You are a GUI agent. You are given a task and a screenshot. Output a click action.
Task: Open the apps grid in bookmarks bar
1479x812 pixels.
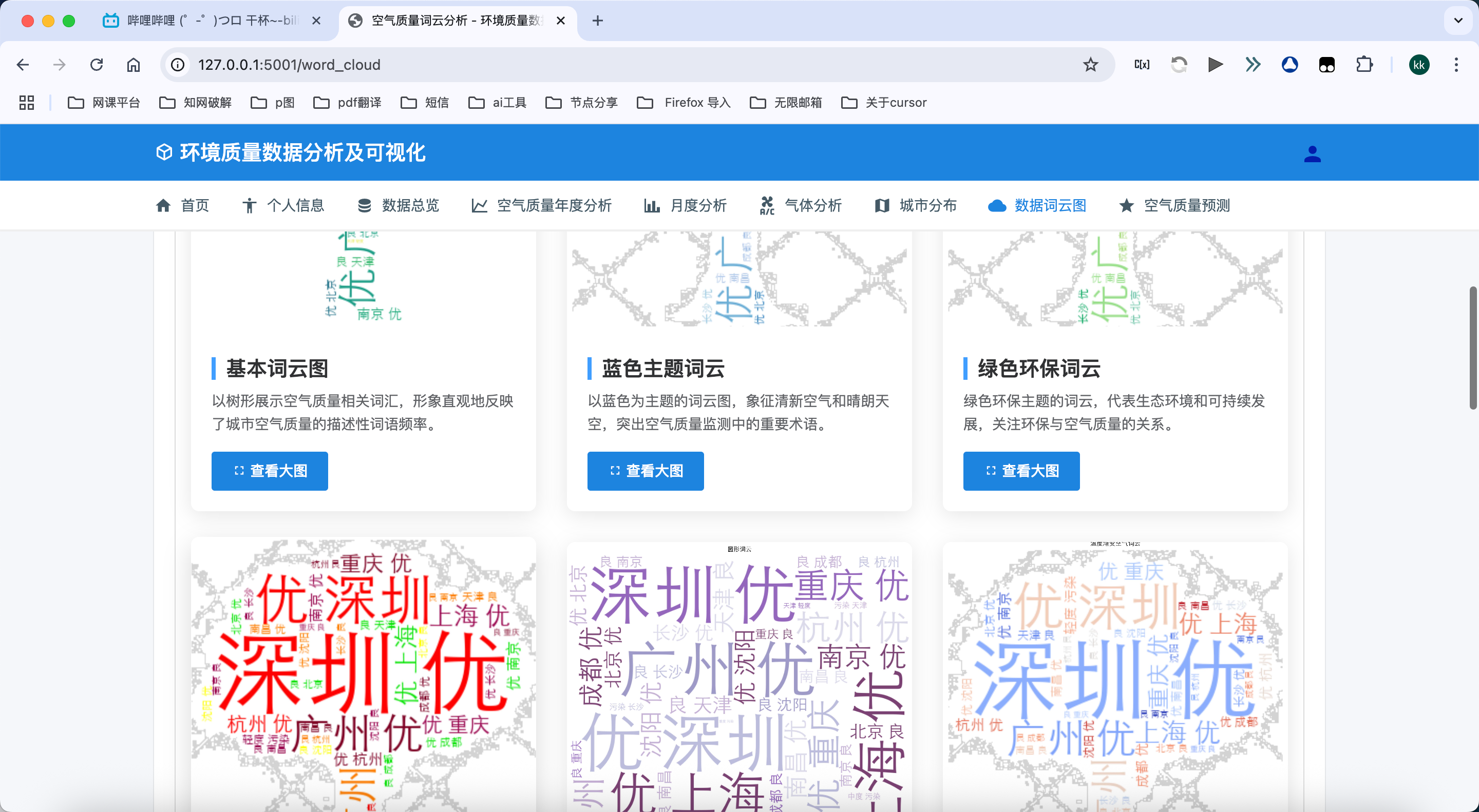tap(26, 103)
